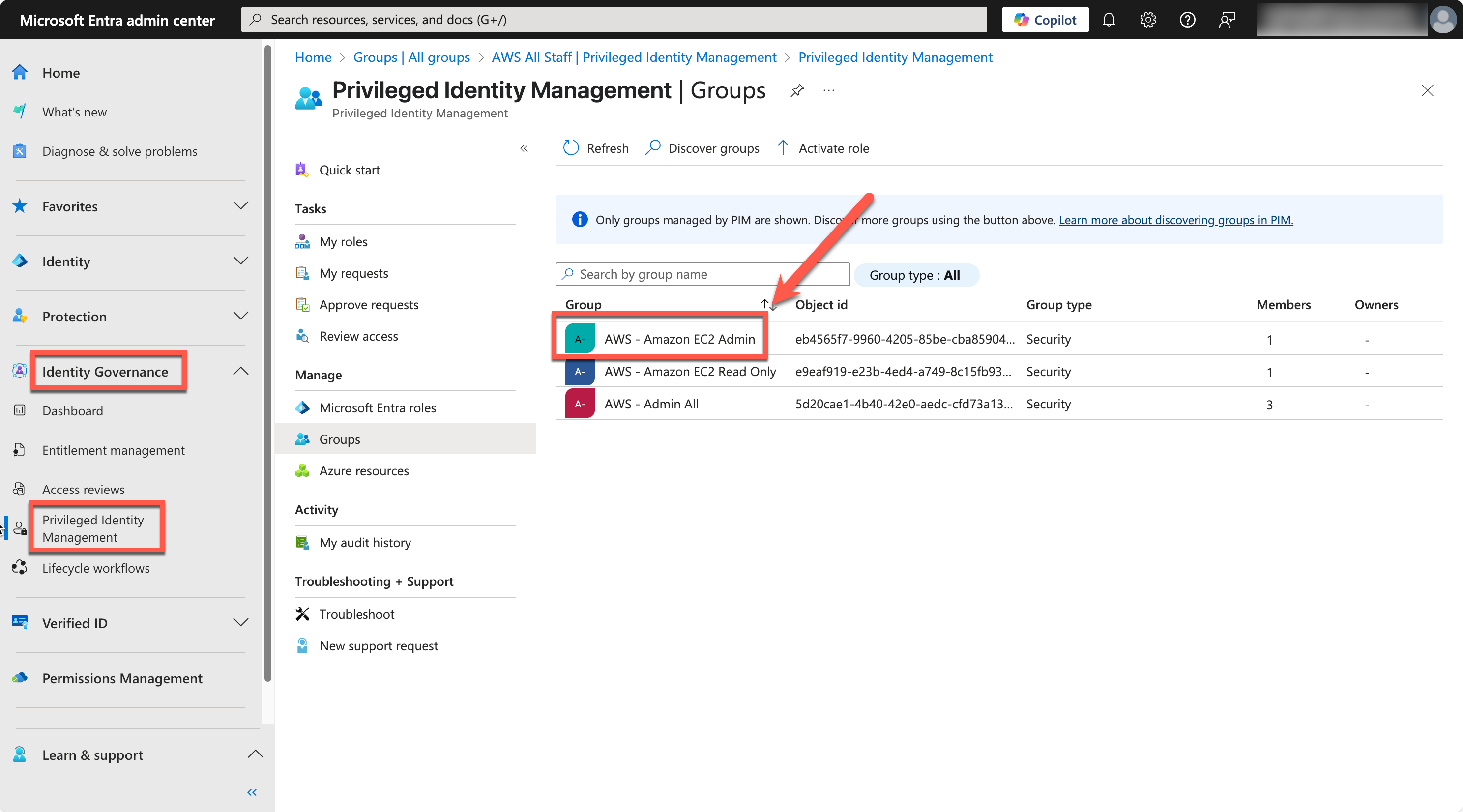Open the feedback icon in top bar
Image resolution: width=1463 pixels, height=812 pixels.
pos(1227,19)
